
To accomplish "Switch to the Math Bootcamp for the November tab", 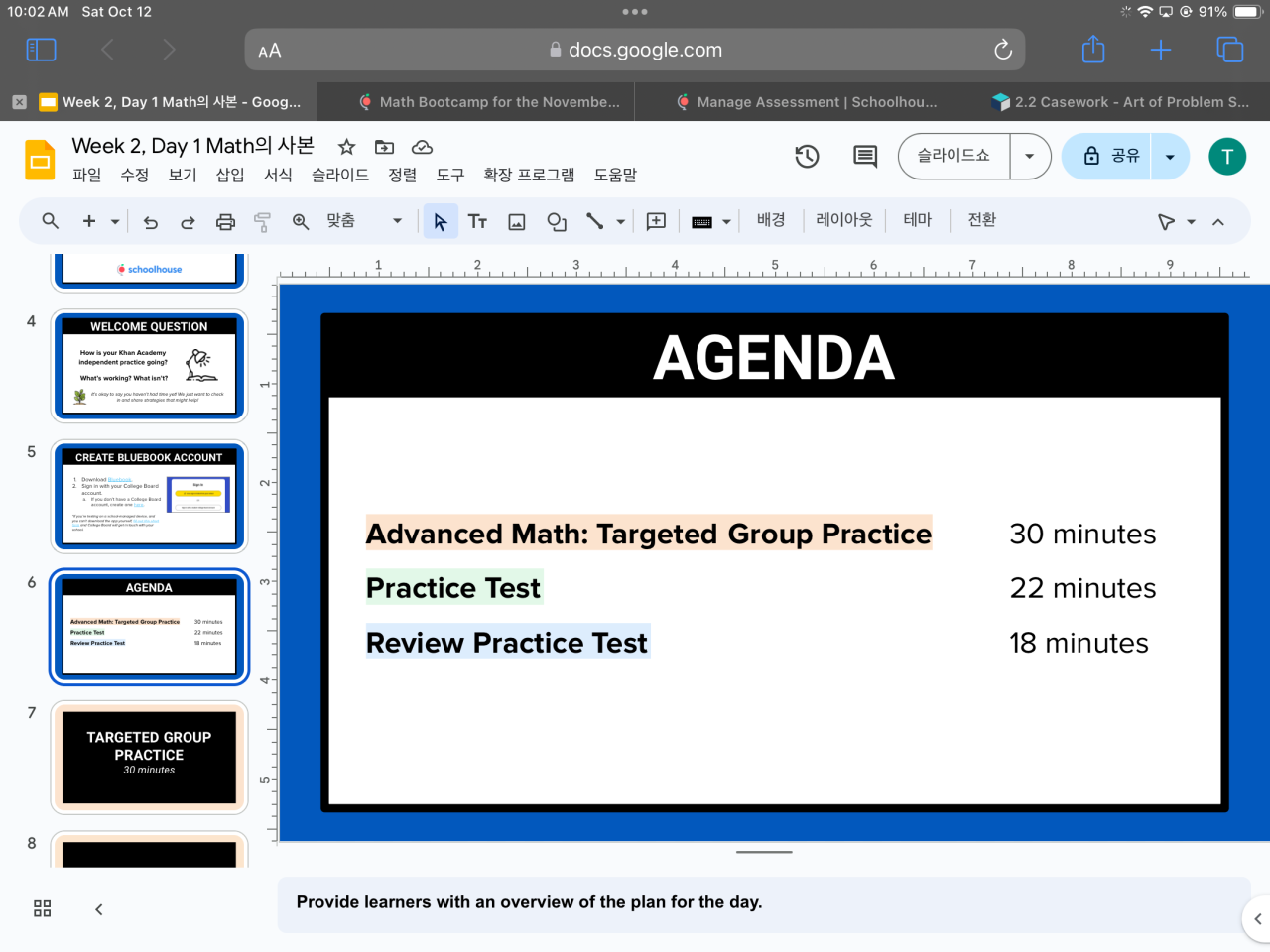I will click(490, 102).
